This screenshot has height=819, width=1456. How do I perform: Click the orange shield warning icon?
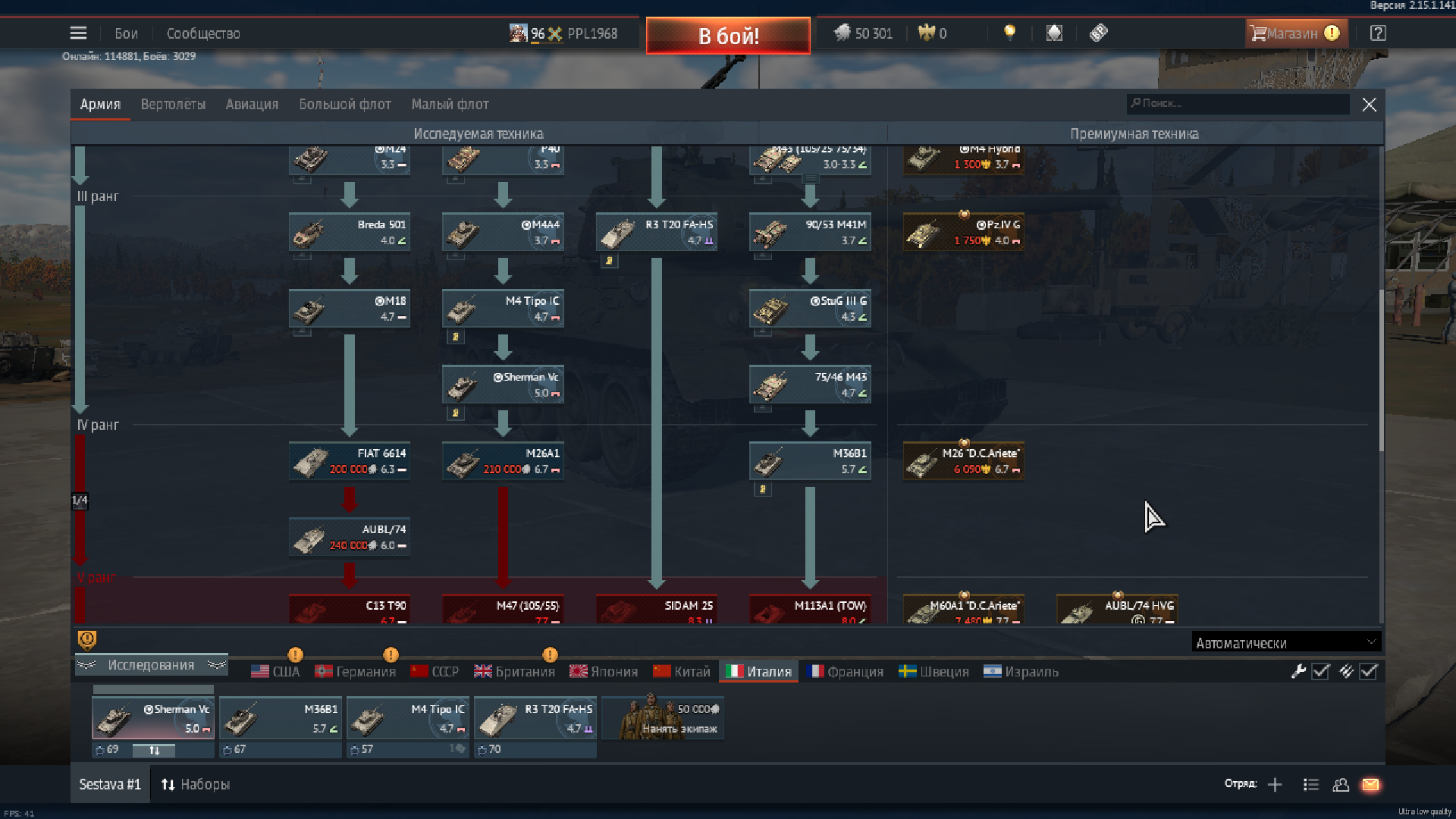pyautogui.click(x=87, y=641)
